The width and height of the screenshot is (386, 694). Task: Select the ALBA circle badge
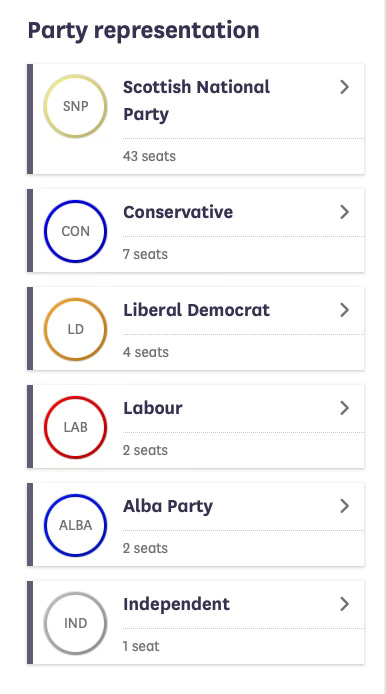[75, 525]
